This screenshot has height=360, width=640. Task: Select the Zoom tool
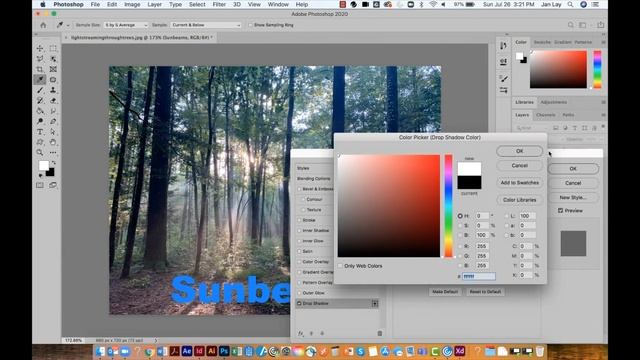pyautogui.click(x=40, y=153)
